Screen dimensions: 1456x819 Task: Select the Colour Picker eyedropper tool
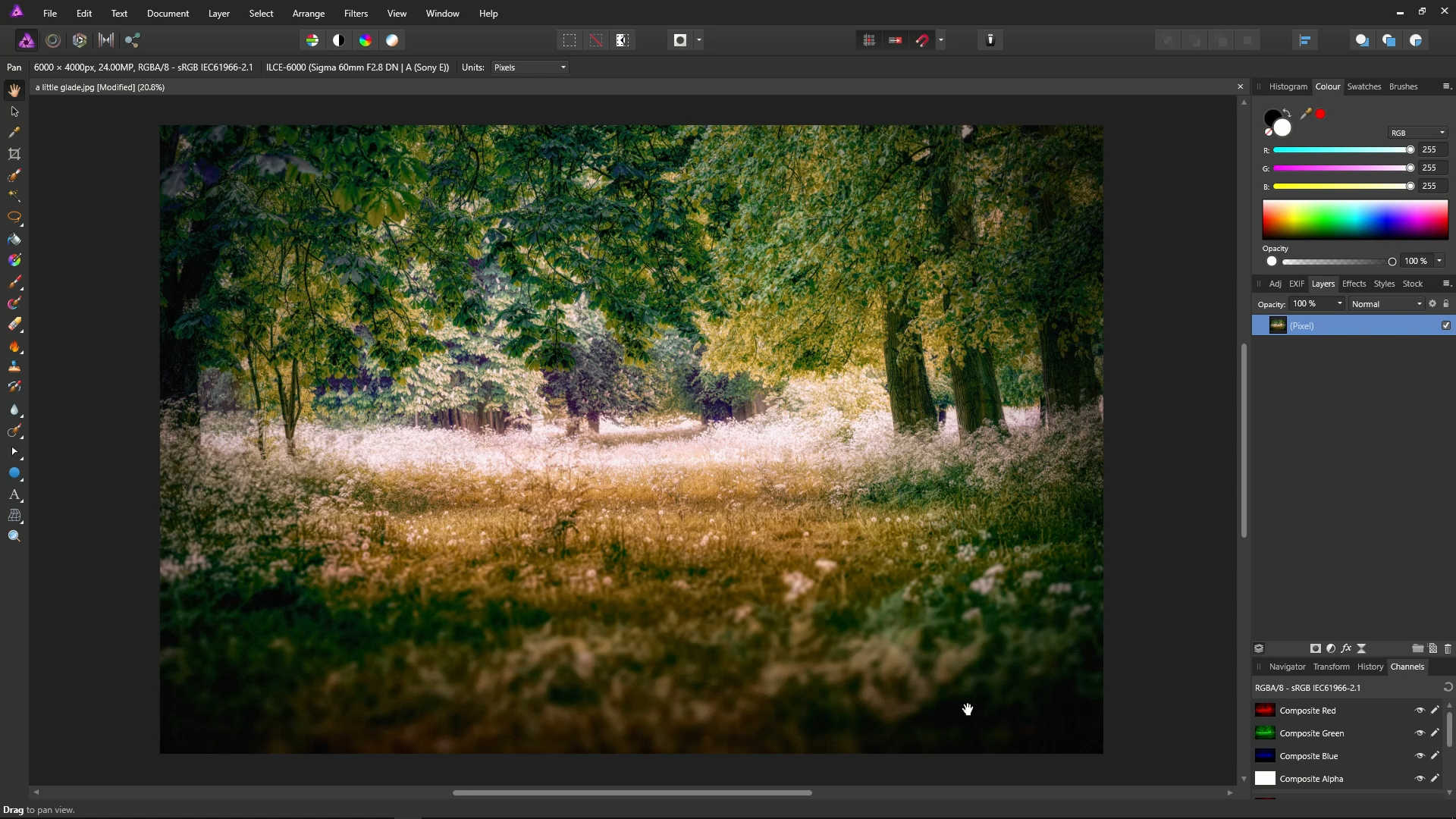click(x=14, y=133)
